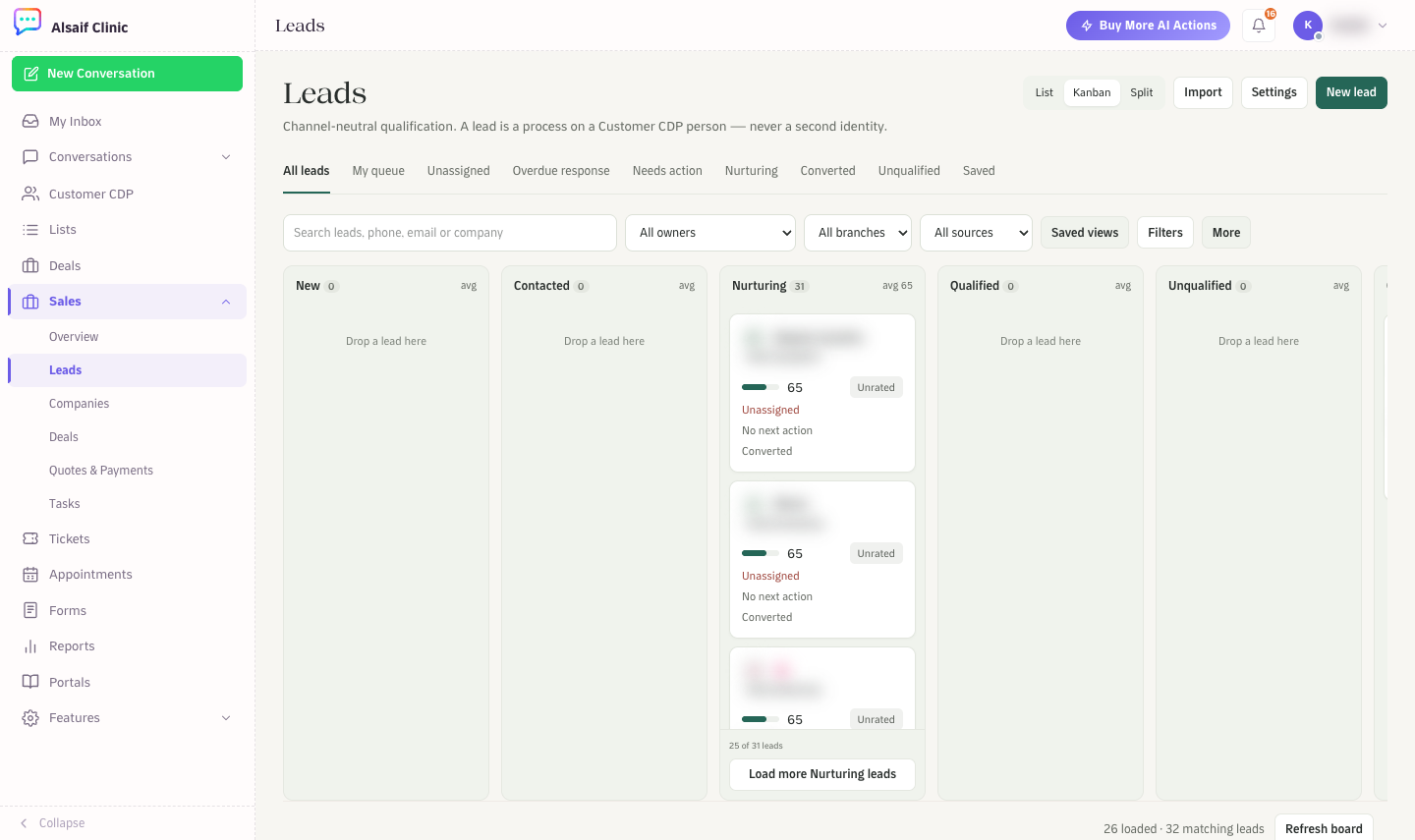Screen dimensions: 1415x840
Task: Open Deals under the Sales submenu
Action: [64, 437]
